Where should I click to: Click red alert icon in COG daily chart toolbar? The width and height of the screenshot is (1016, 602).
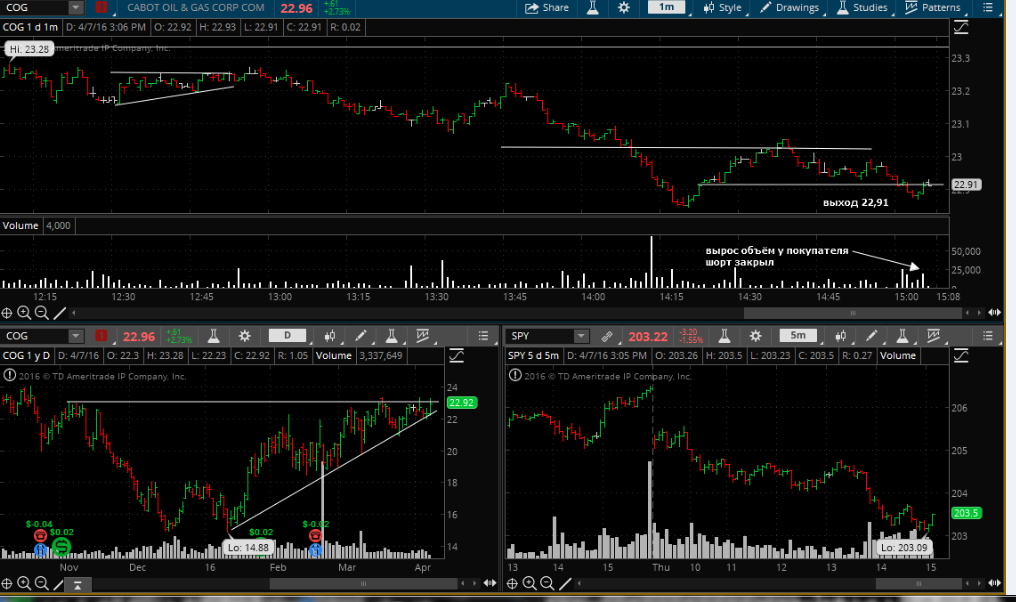pos(100,336)
